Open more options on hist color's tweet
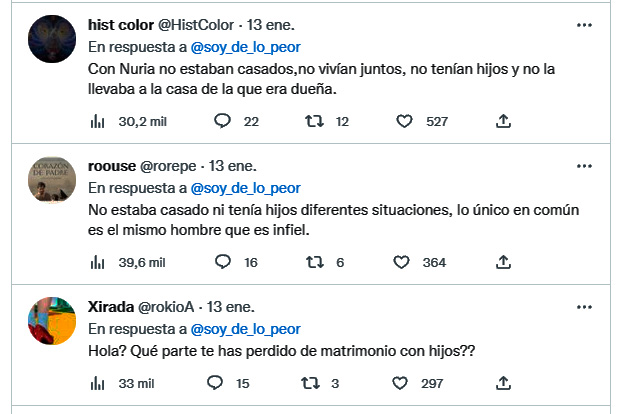Viewport: 628px width, 414px height. [x=584, y=24]
